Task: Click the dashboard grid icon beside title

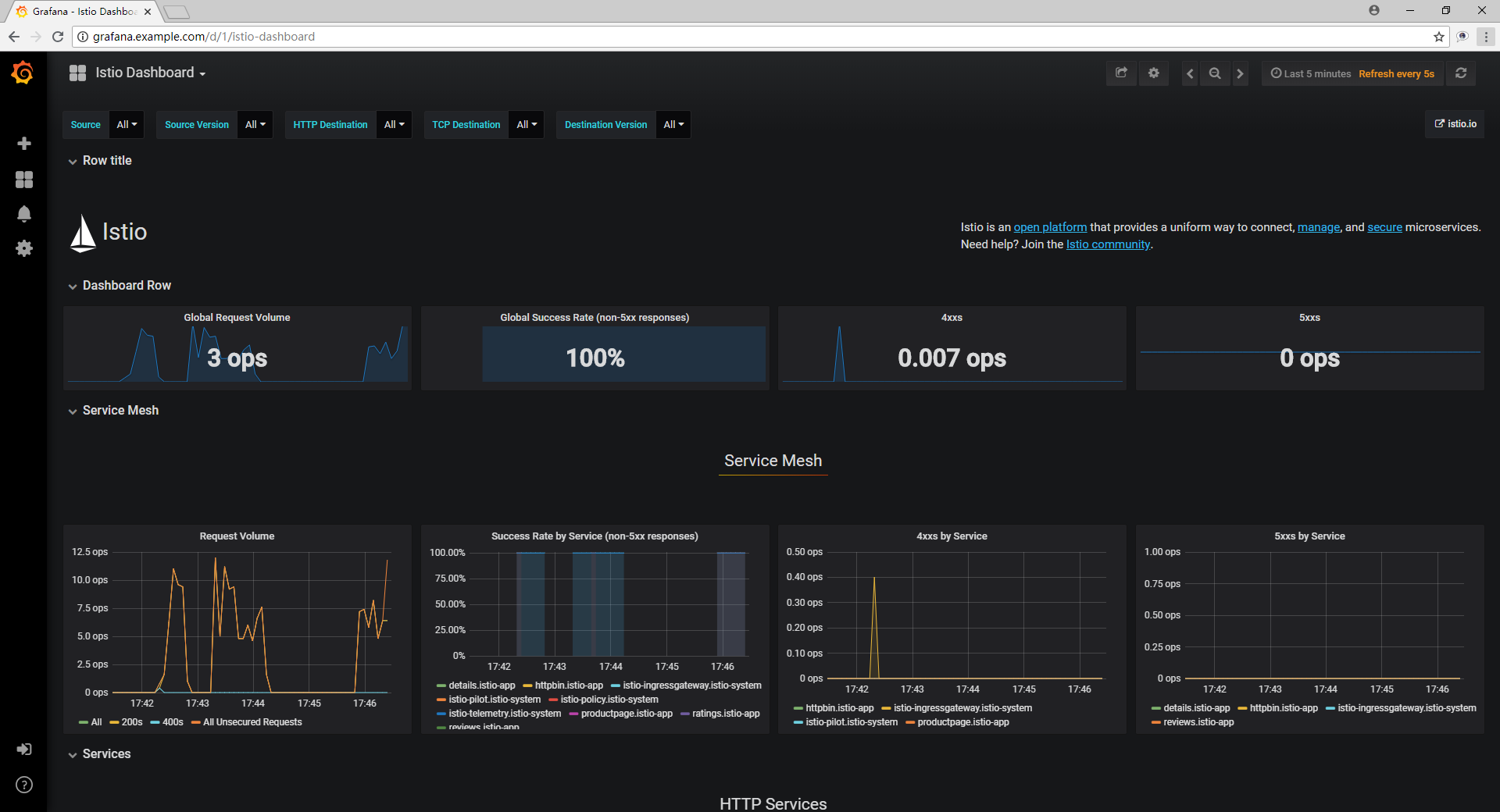Action: click(x=77, y=73)
